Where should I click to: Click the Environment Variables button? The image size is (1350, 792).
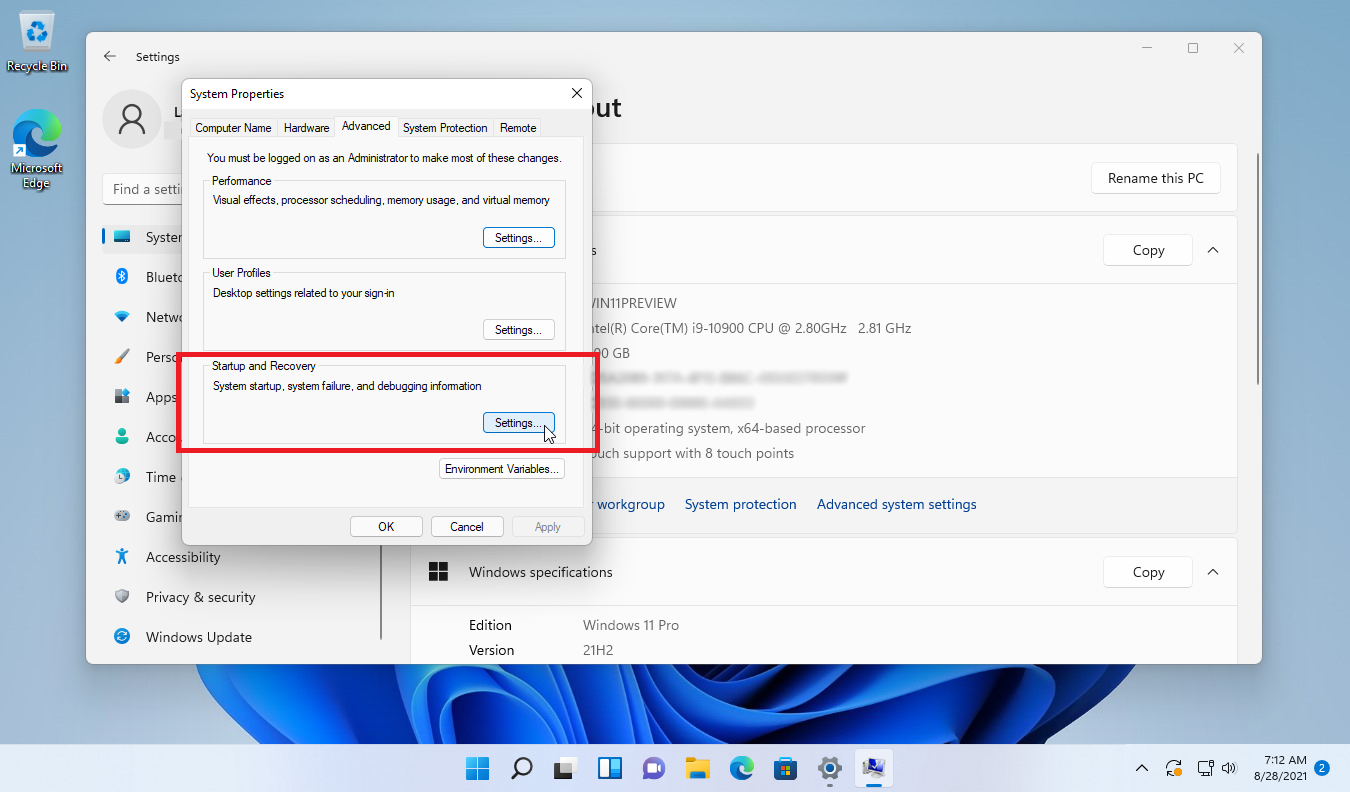tap(502, 469)
